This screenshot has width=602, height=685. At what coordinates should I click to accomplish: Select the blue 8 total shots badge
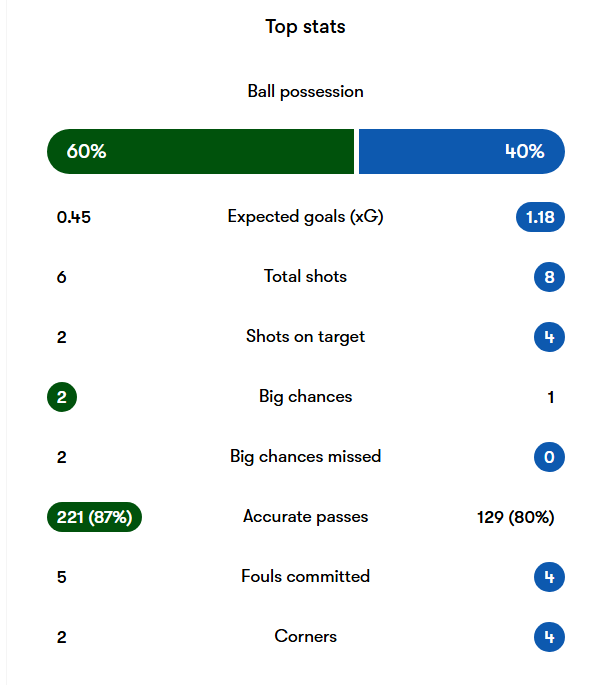(x=549, y=277)
